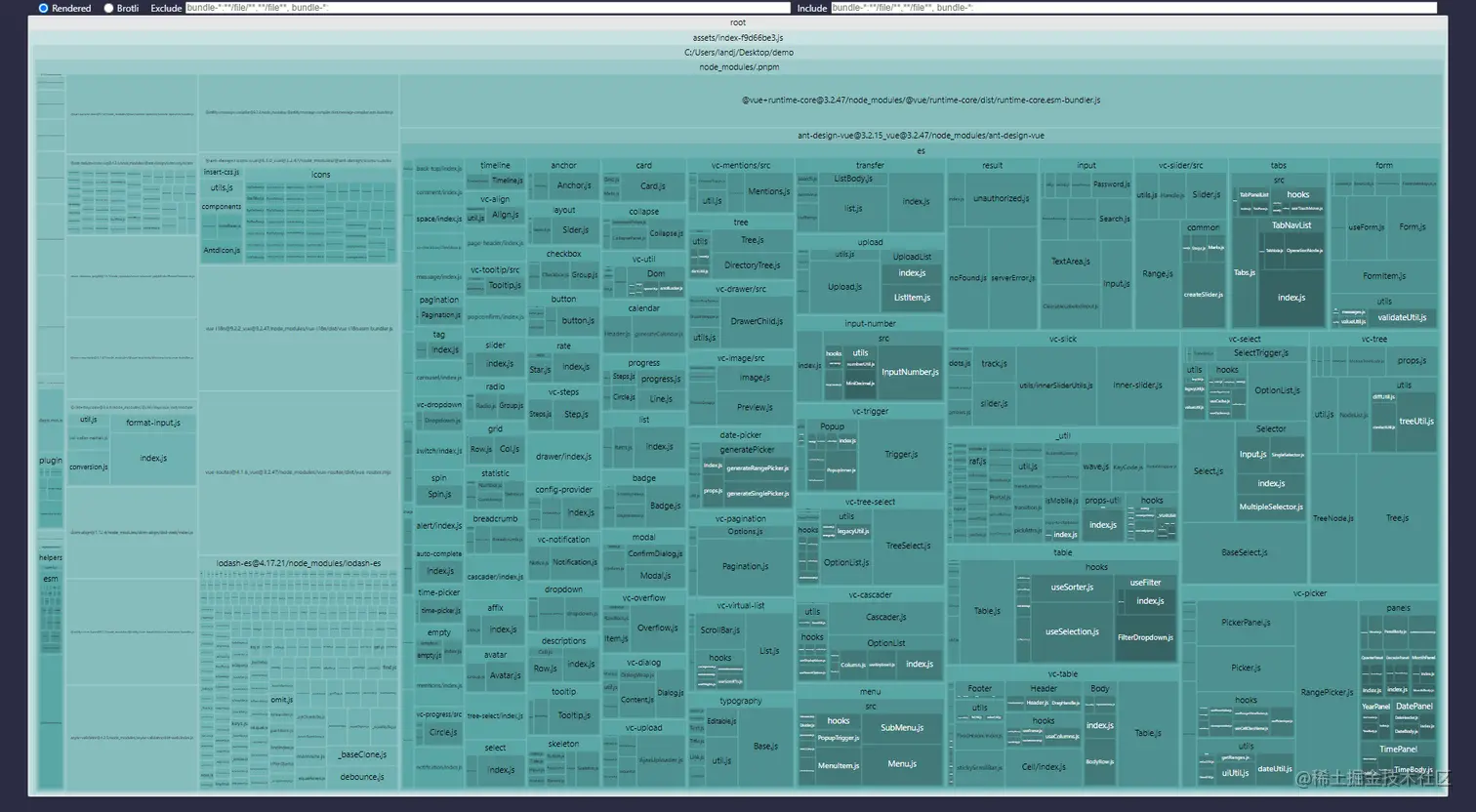
Task: Select the Timeline.js cell
Action: pyautogui.click(x=507, y=181)
